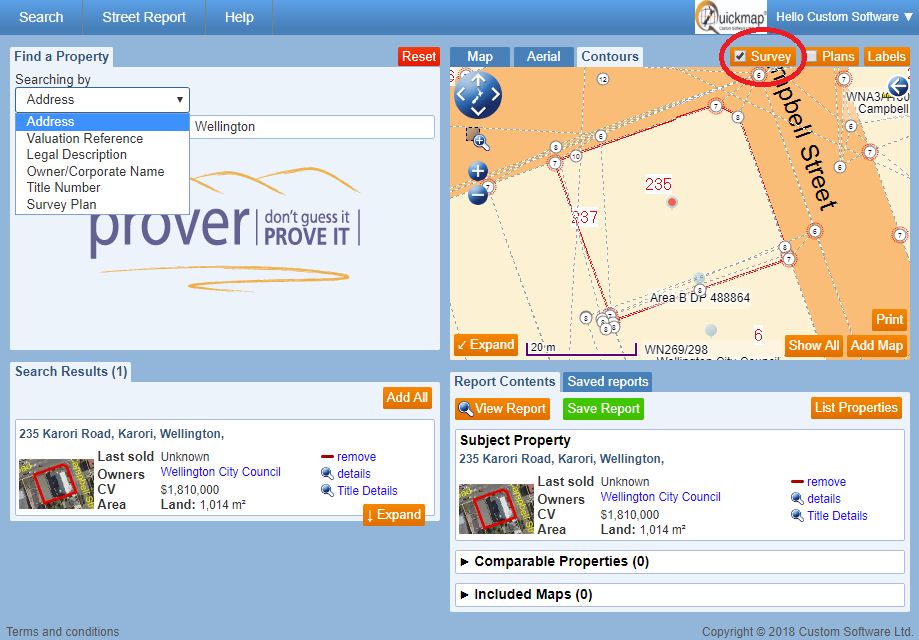
Task: Enable the Plans checkbox
Action: pos(812,56)
